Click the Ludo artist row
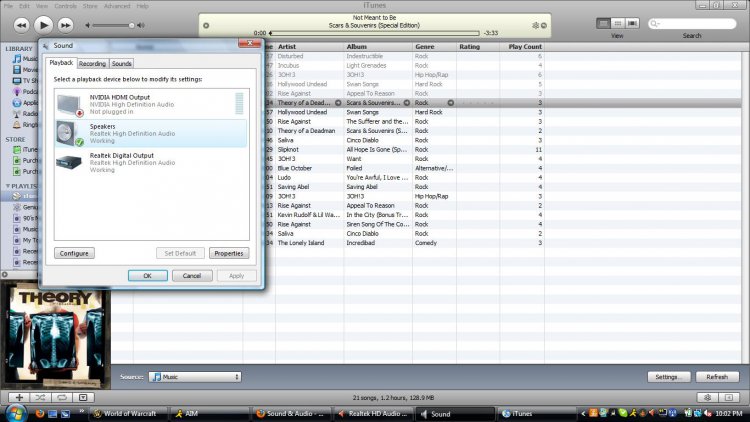Screen dimensions: 750x422 pyautogui.click(x=404, y=178)
